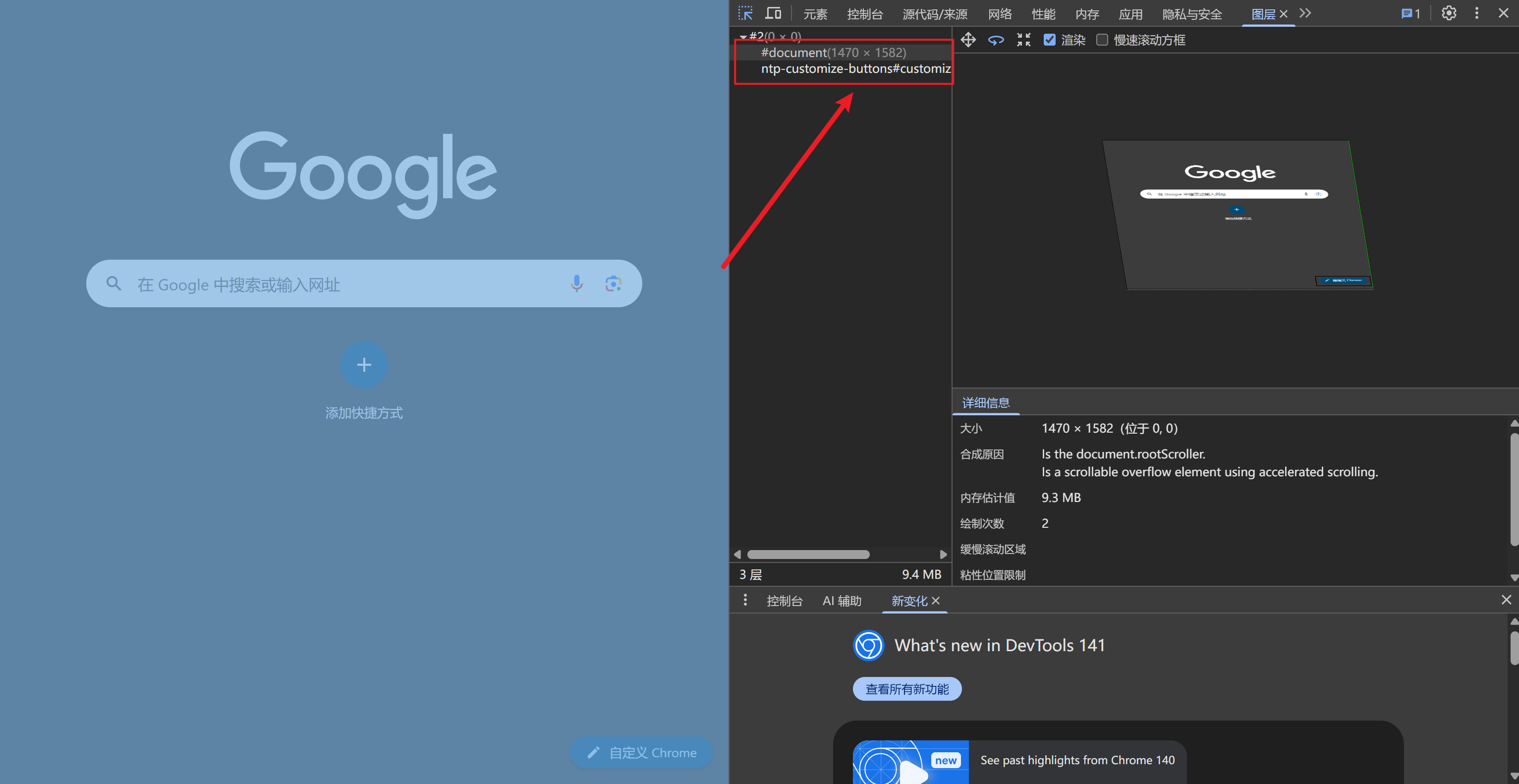1519x784 pixels.
Task: Uncheck the 渲染 checkbox
Action: pos(1050,40)
